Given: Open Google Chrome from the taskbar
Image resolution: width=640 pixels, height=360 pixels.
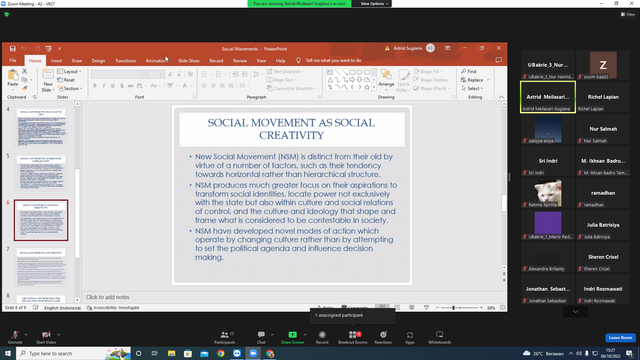Looking at the screenshot, I should pos(220,353).
